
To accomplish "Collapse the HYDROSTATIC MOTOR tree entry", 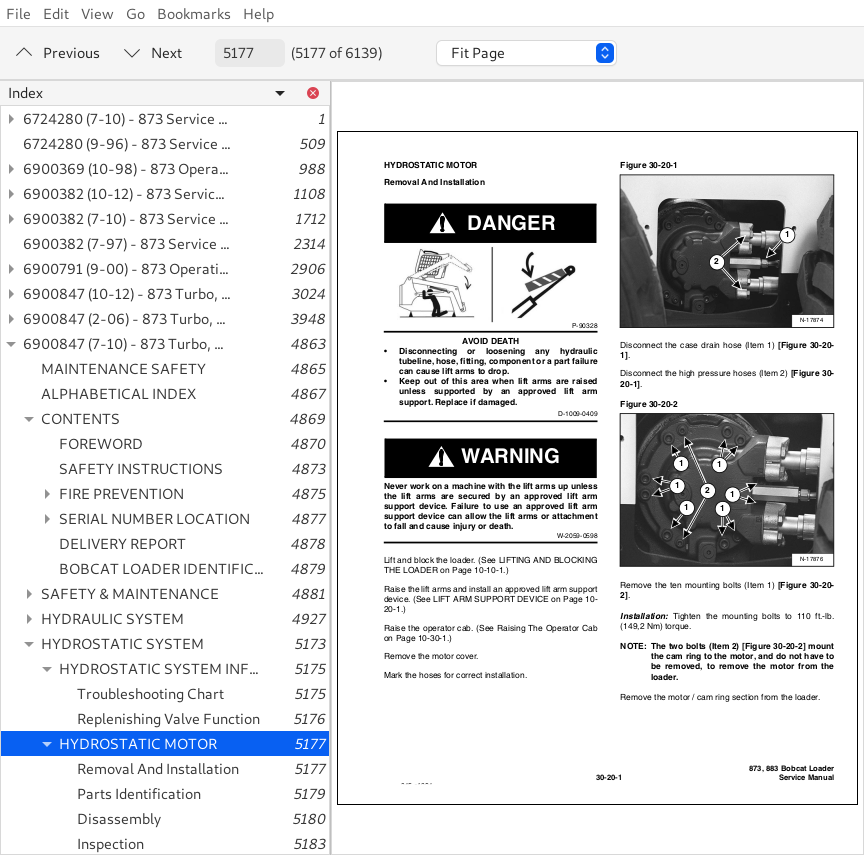I will pos(47,744).
